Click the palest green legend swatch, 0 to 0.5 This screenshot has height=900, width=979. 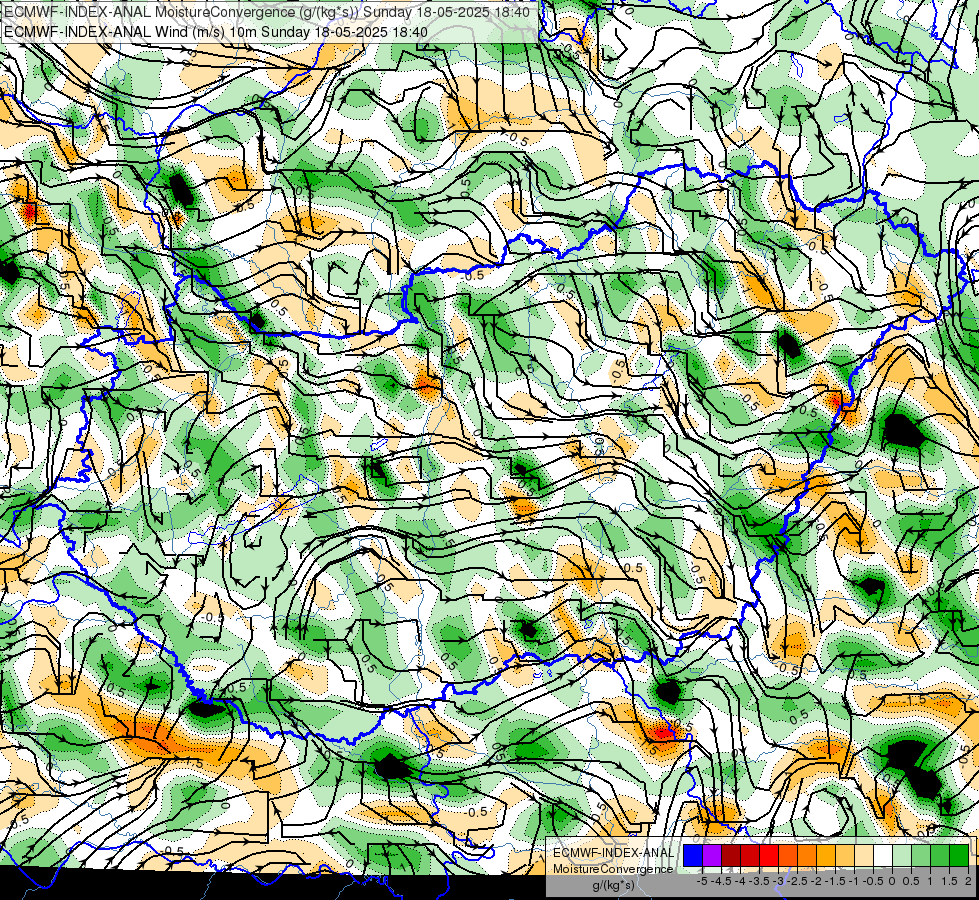[902, 855]
